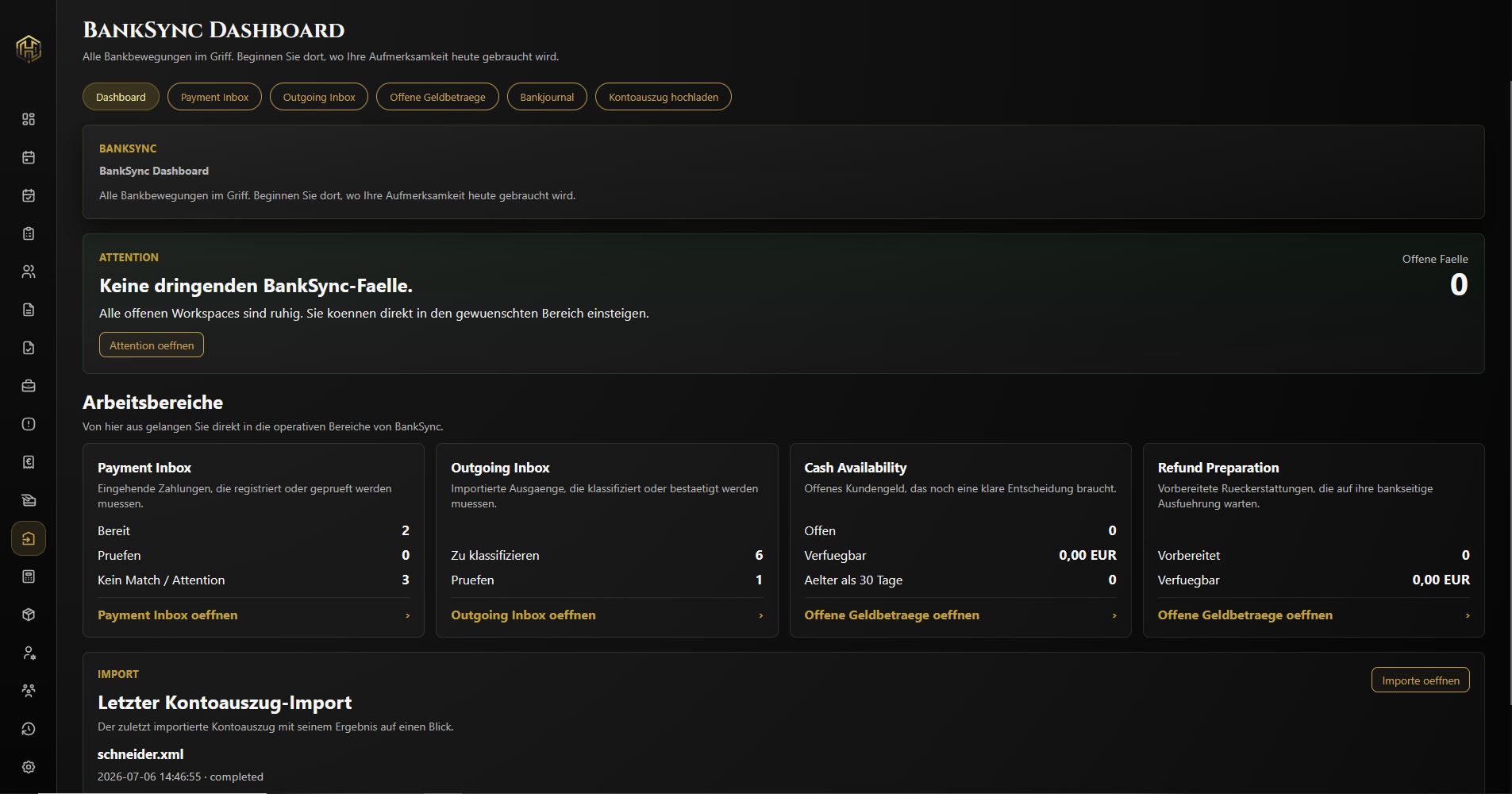Click the Payment Inbox card heading
This screenshot has height=794, width=1512.
(x=144, y=468)
